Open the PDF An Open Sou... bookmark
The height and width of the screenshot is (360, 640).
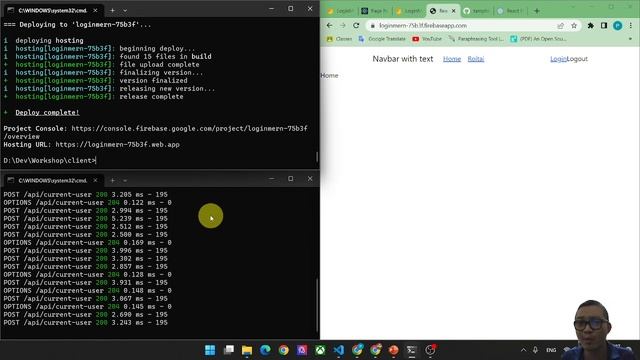pyautogui.click(x=538, y=39)
